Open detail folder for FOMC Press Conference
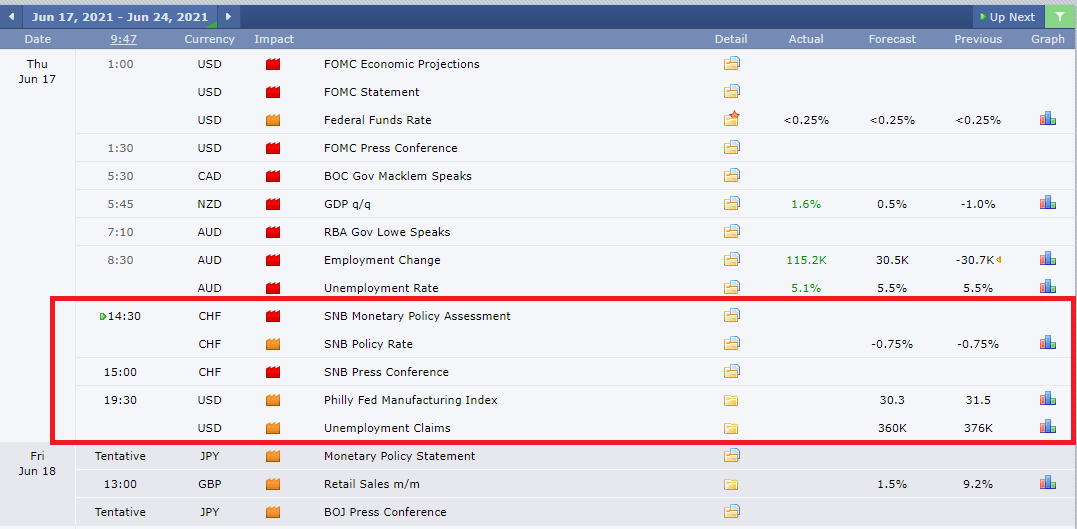The image size is (1077, 529). point(732,148)
